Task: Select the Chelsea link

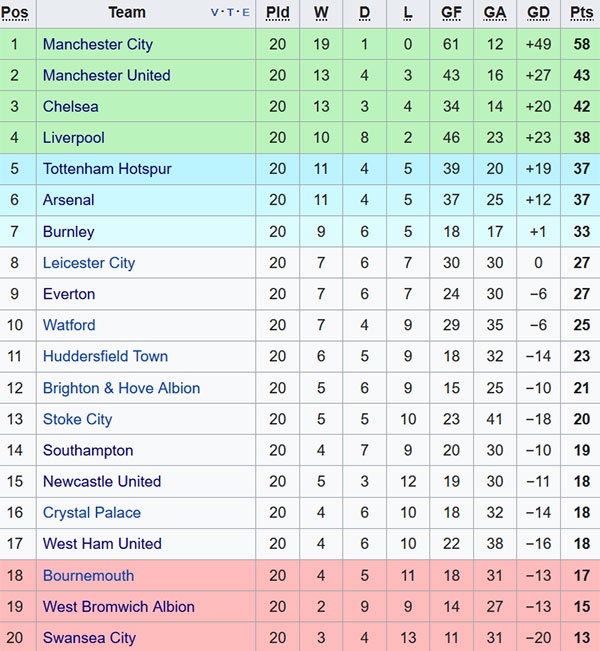Action: click(70, 106)
